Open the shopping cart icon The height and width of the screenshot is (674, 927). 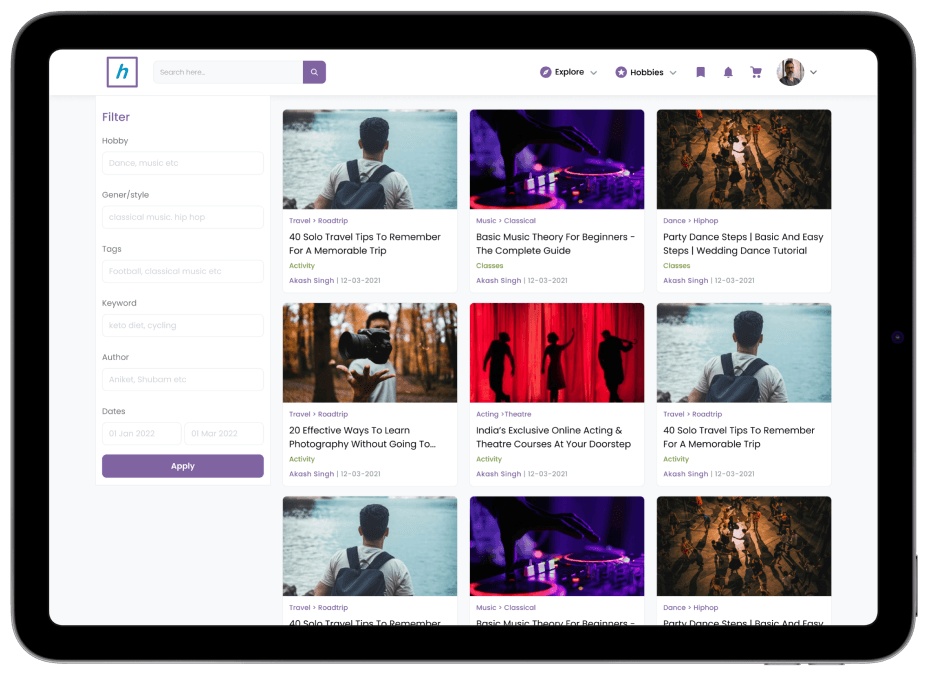click(756, 72)
